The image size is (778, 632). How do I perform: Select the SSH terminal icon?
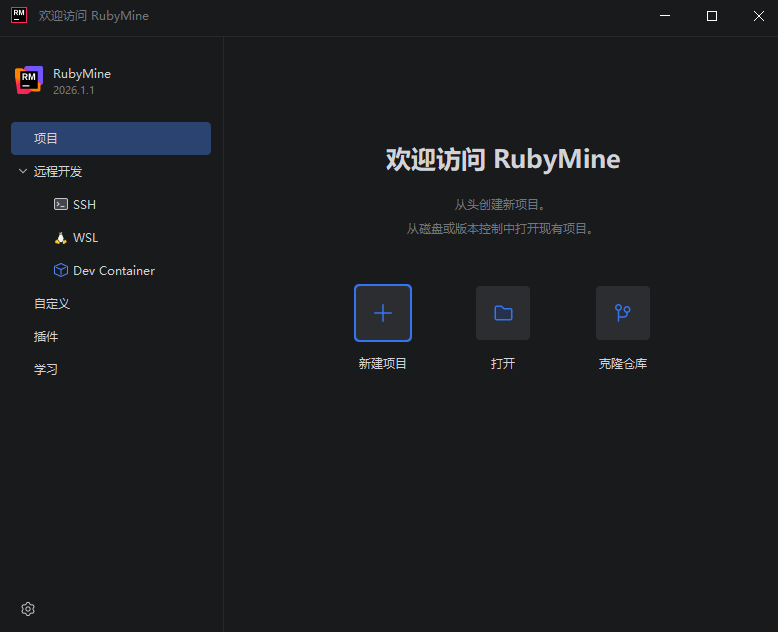pos(61,204)
